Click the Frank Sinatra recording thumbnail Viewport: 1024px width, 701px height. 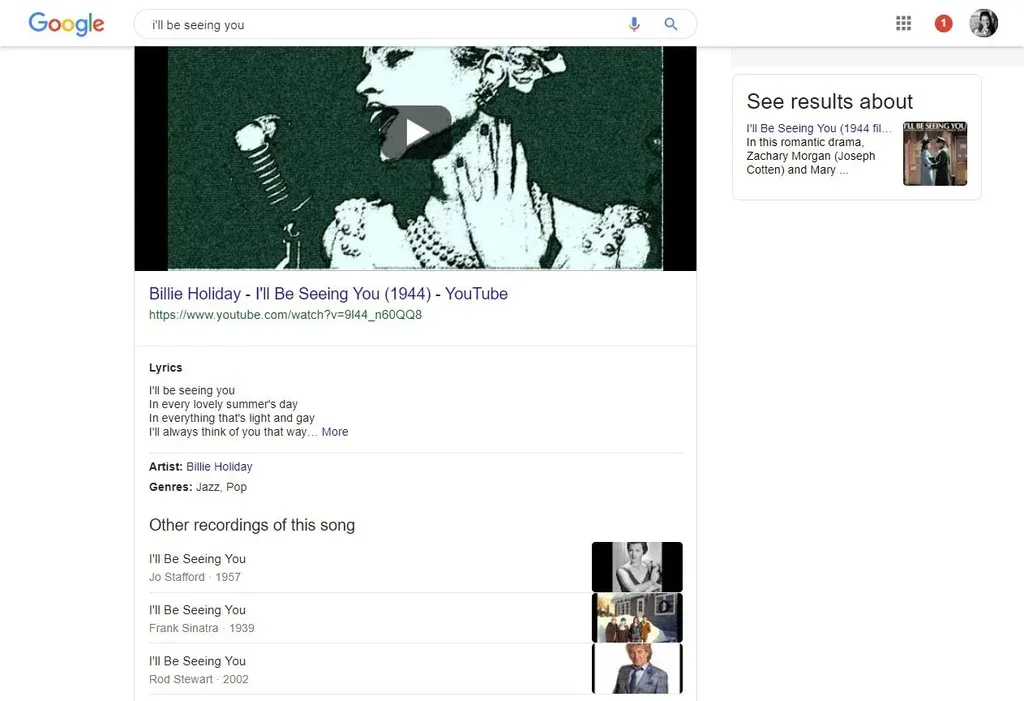pyautogui.click(x=637, y=618)
